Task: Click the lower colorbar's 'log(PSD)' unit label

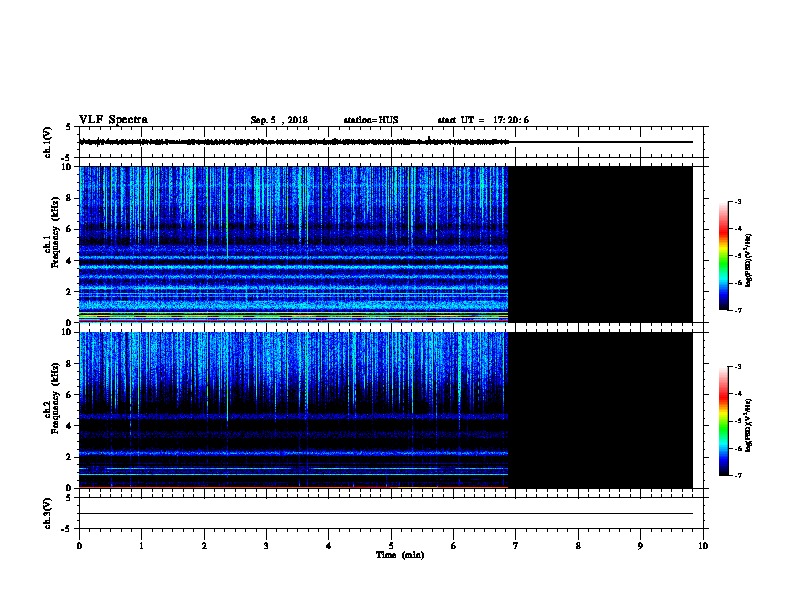Action: point(748,425)
